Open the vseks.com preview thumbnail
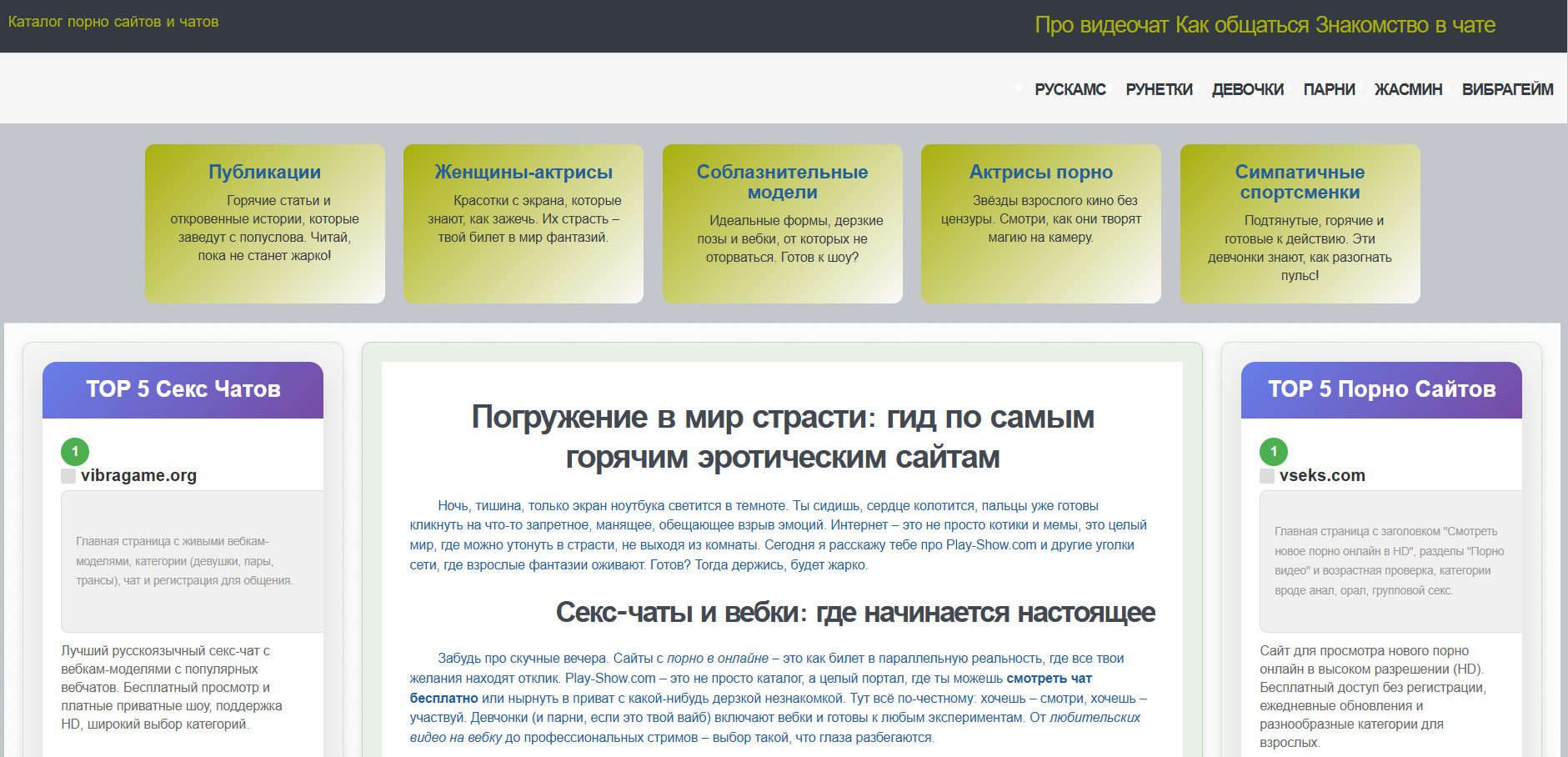The width and height of the screenshot is (1568, 757). pyautogui.click(x=1390, y=561)
